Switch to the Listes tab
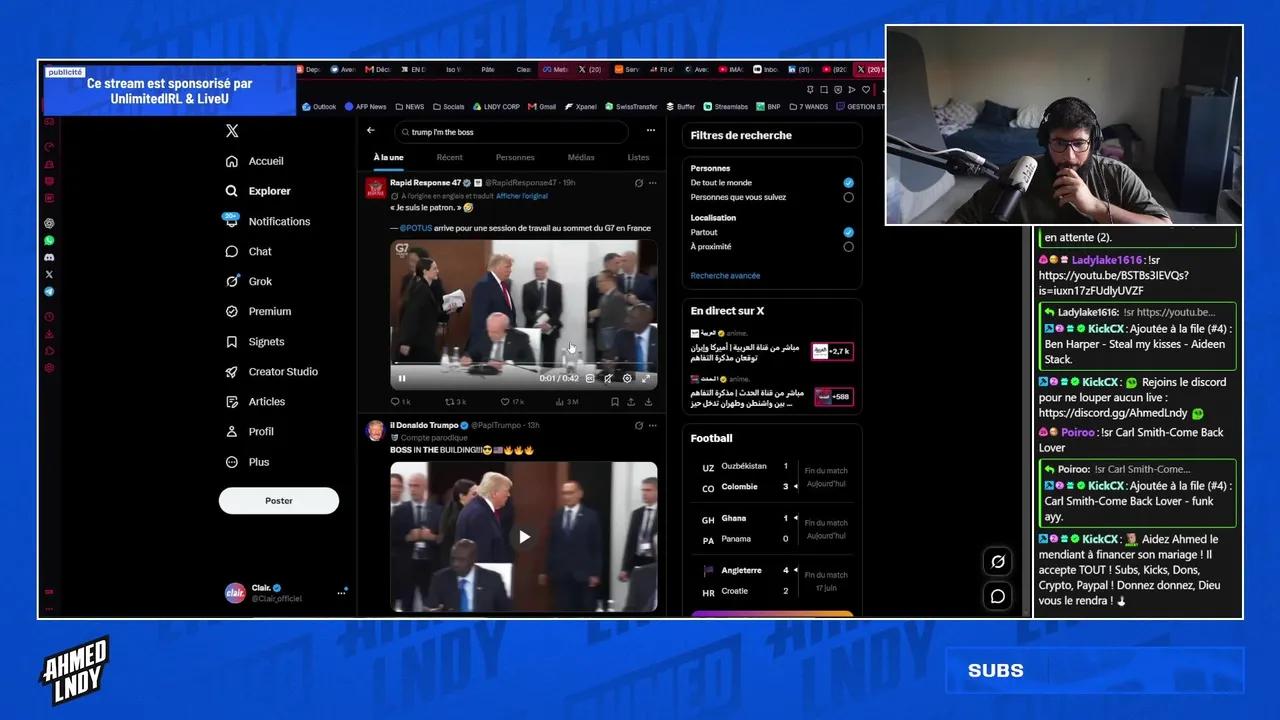The image size is (1280, 720). coord(638,157)
